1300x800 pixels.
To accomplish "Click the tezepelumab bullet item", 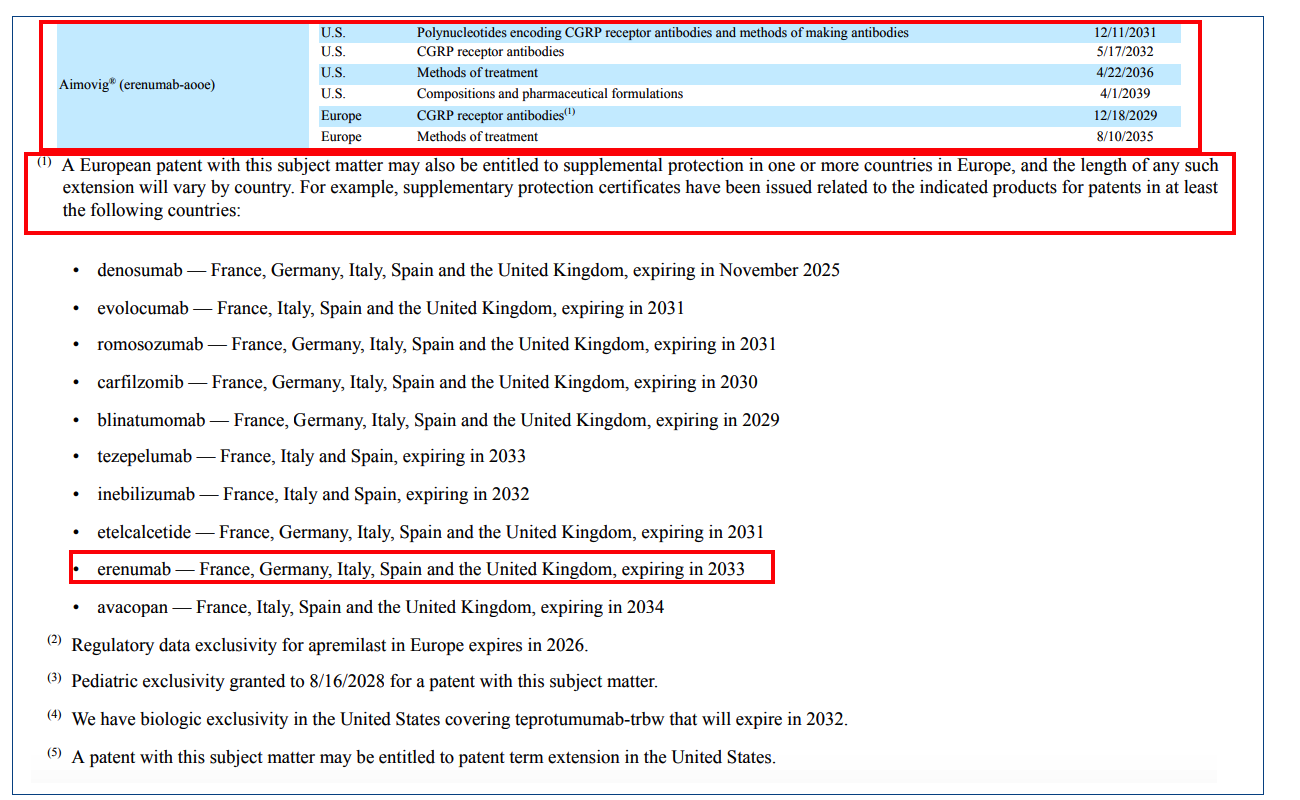I will 311,456.
